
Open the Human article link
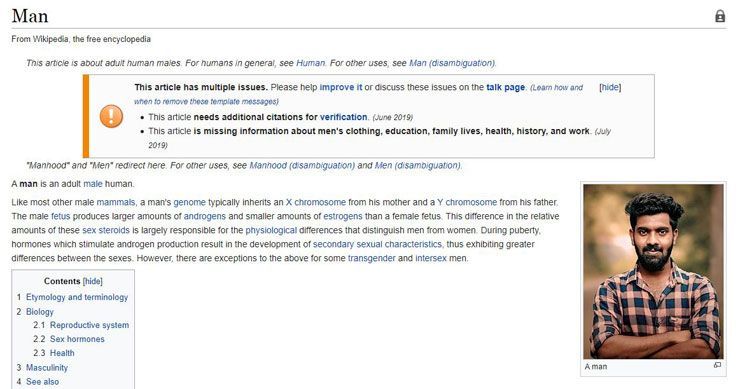(311, 63)
